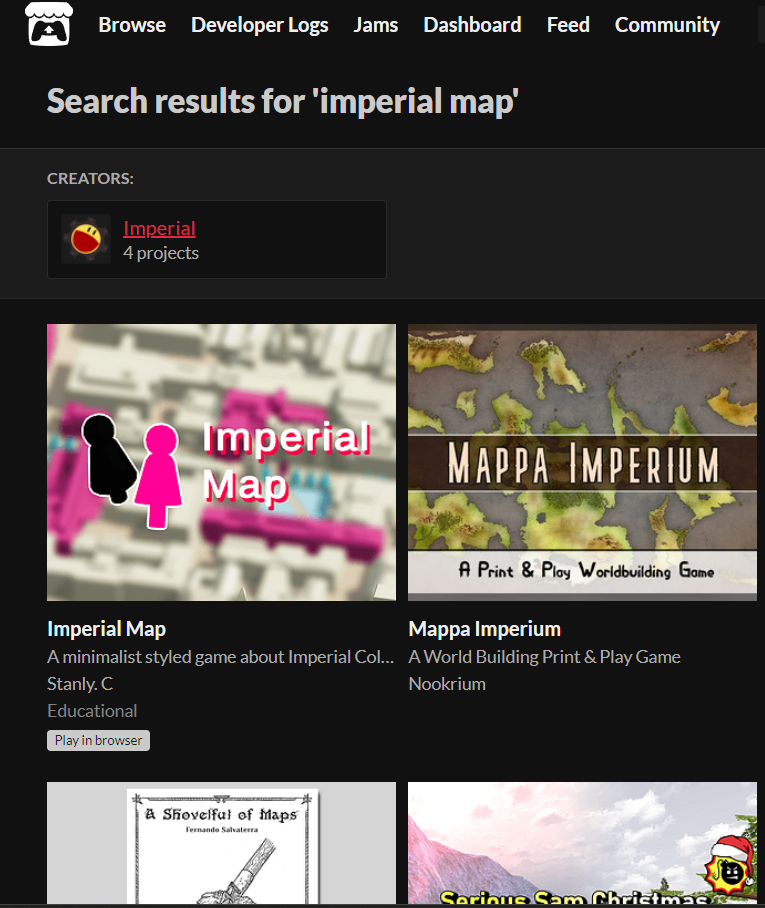The width and height of the screenshot is (765, 908).
Task: Open the itch.io home logo
Action: click(49, 24)
